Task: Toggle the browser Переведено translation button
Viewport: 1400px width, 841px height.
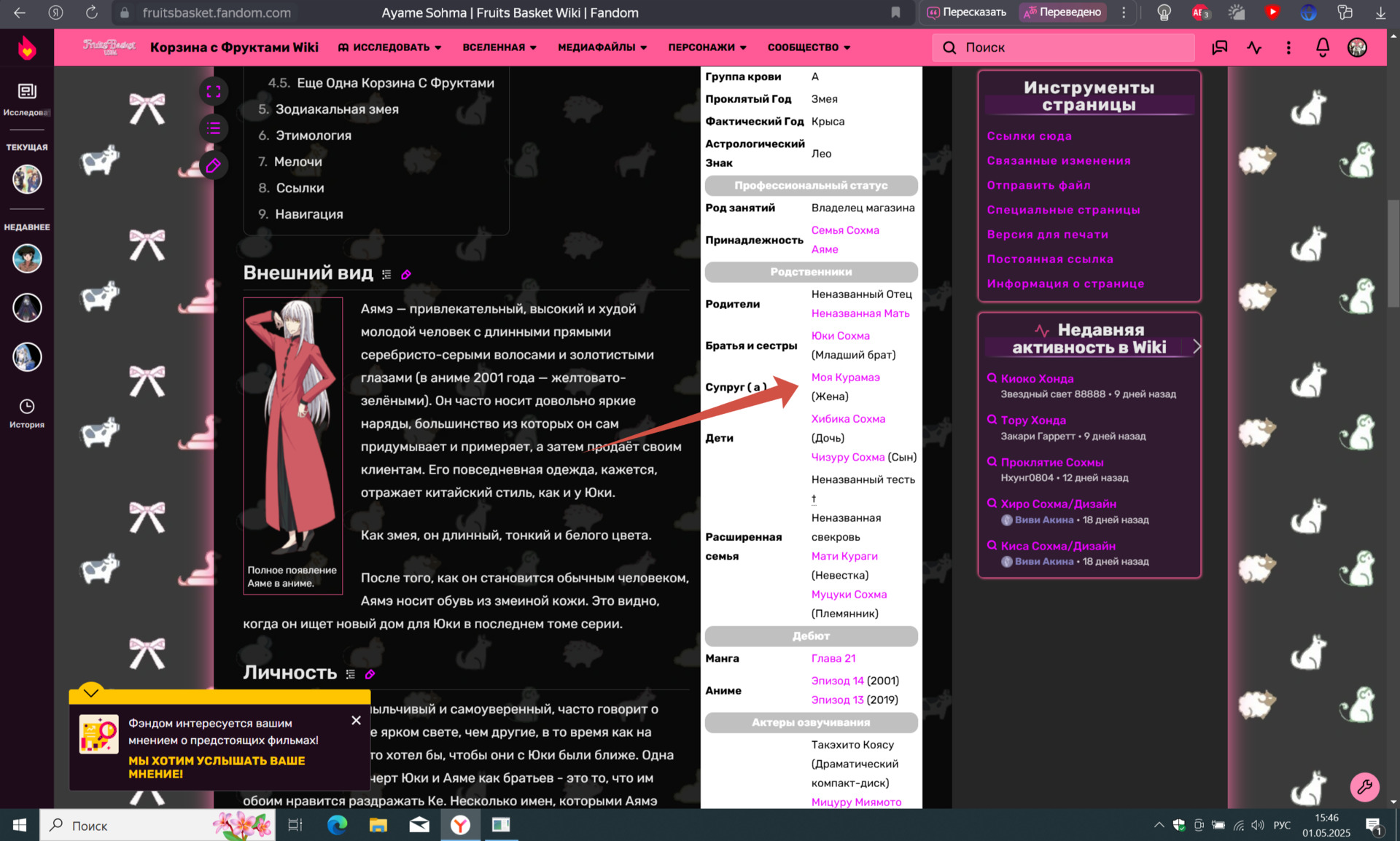Action: click(1063, 12)
